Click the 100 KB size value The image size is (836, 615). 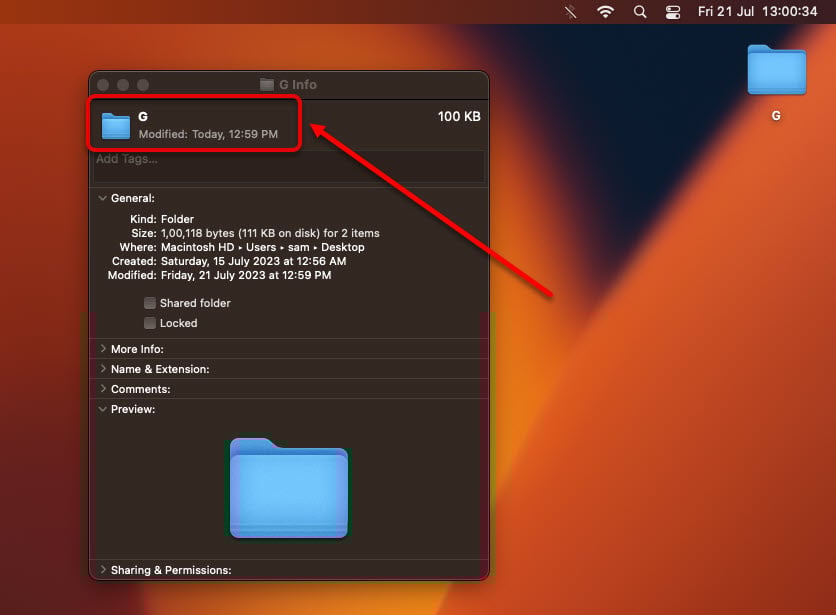[x=459, y=116]
